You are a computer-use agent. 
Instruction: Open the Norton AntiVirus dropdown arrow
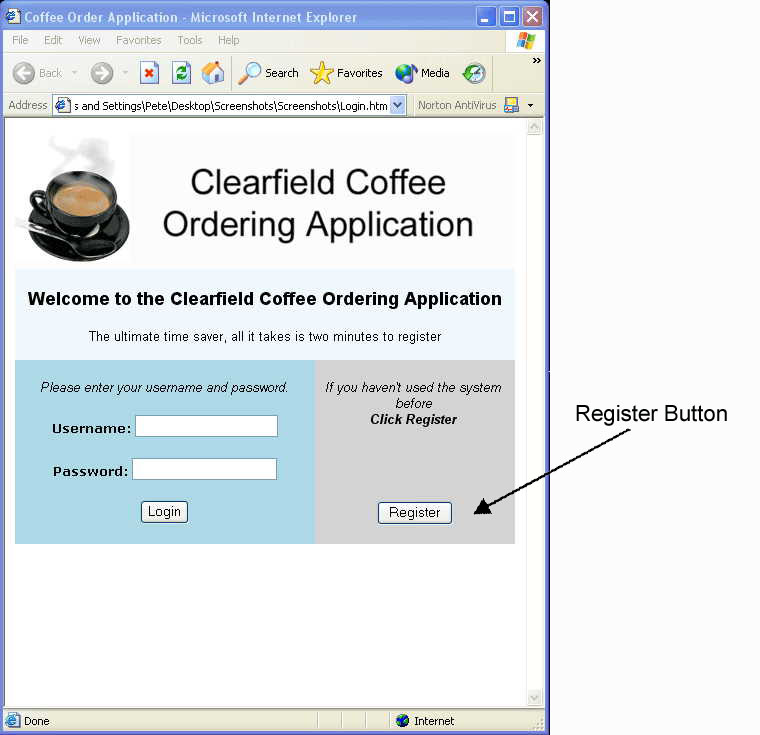pos(530,105)
